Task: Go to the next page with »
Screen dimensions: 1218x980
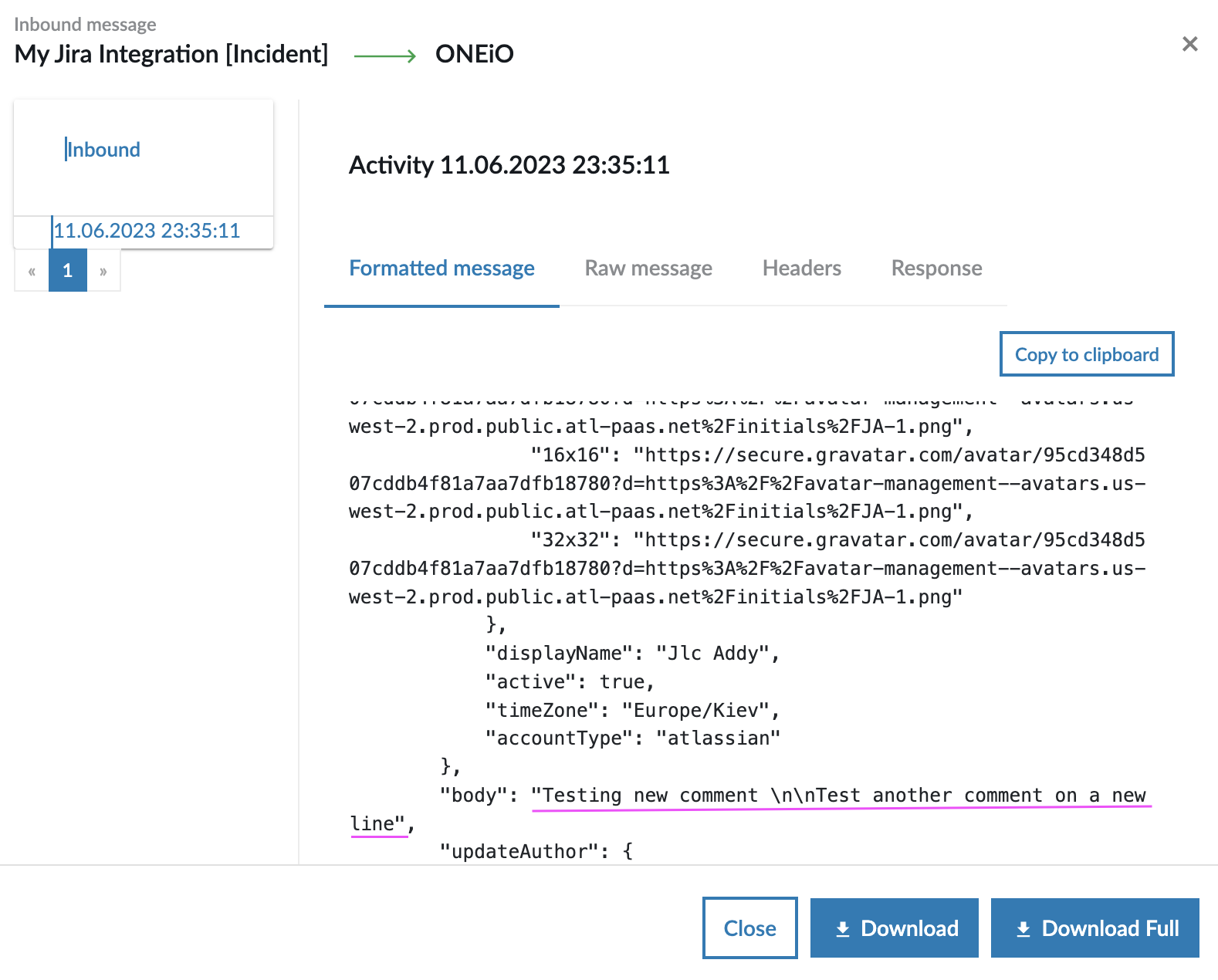Action: click(103, 271)
